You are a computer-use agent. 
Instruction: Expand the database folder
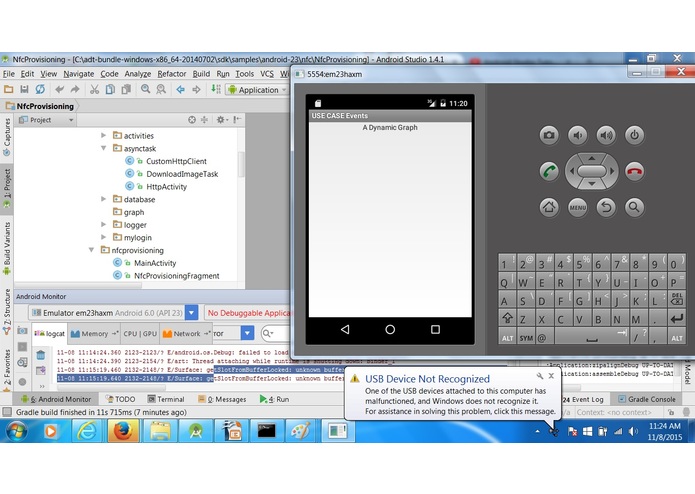pos(103,199)
